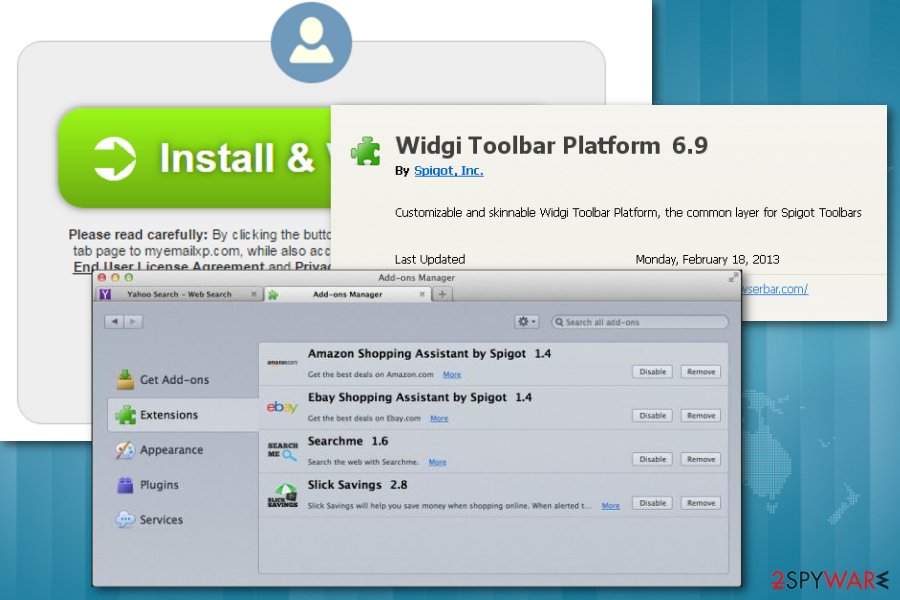Go forward using the right arrow button

133,322
